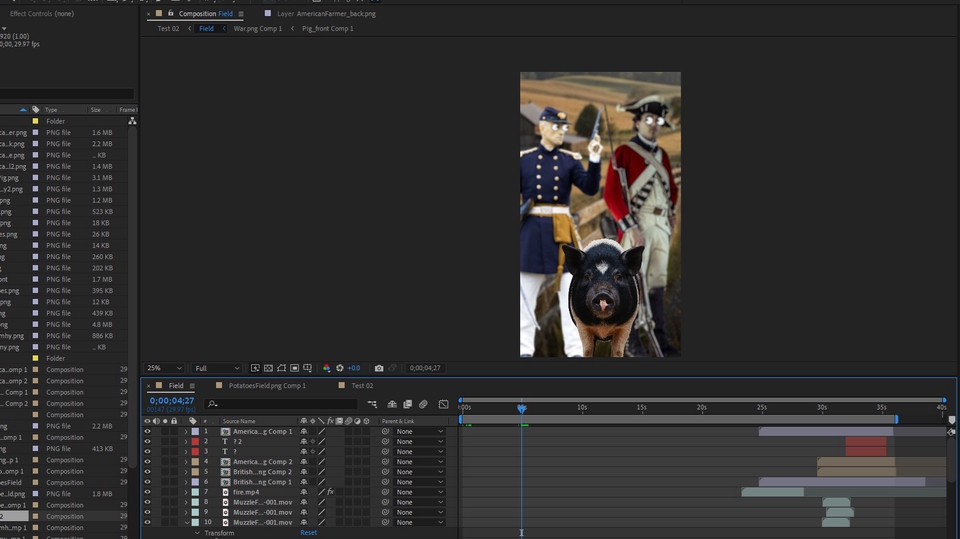Click the fx switch on fire.mp4 layer
This screenshot has width=960, height=539.
[330, 492]
